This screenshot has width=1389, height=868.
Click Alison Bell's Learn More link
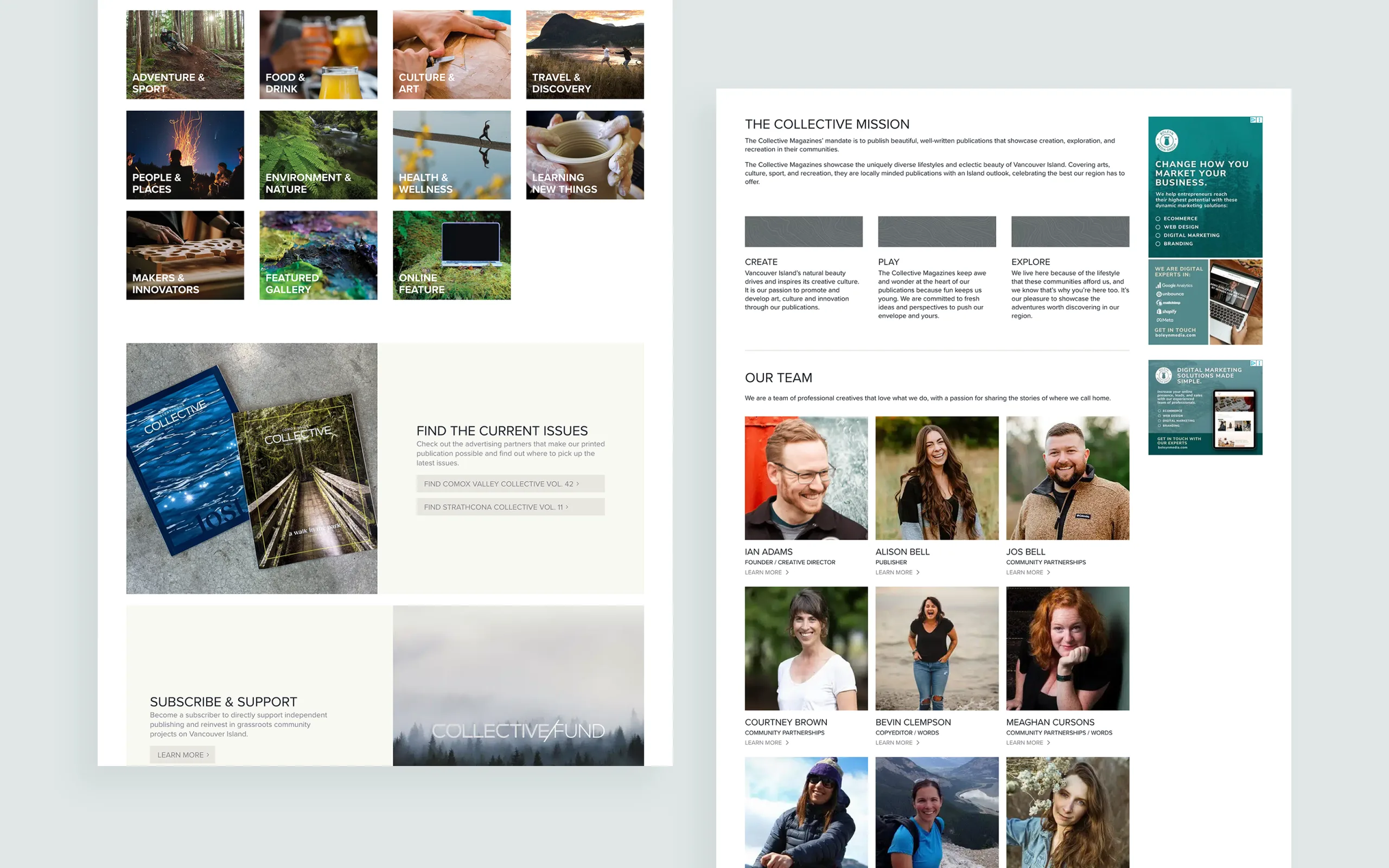tap(894, 572)
